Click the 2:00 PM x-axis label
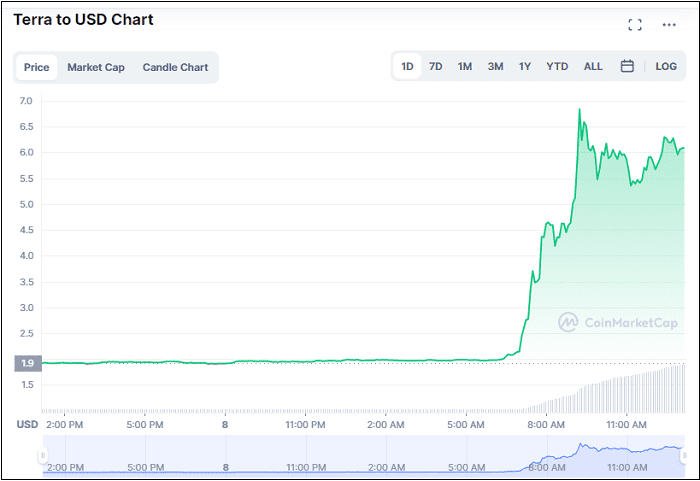Image resolution: width=700 pixels, height=481 pixels. (x=64, y=425)
